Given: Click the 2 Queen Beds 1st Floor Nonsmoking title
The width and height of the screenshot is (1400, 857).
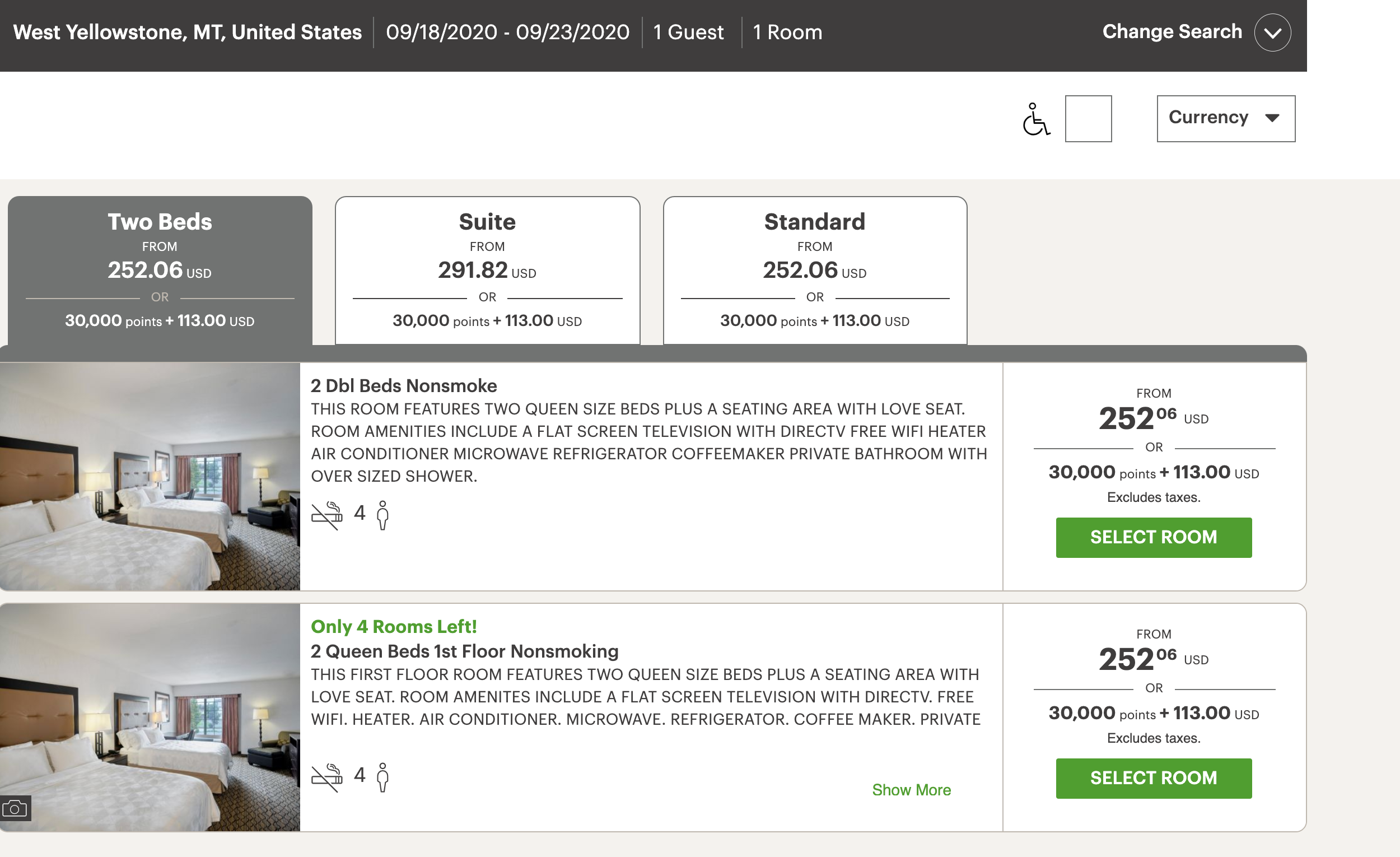Looking at the screenshot, I should point(464,651).
